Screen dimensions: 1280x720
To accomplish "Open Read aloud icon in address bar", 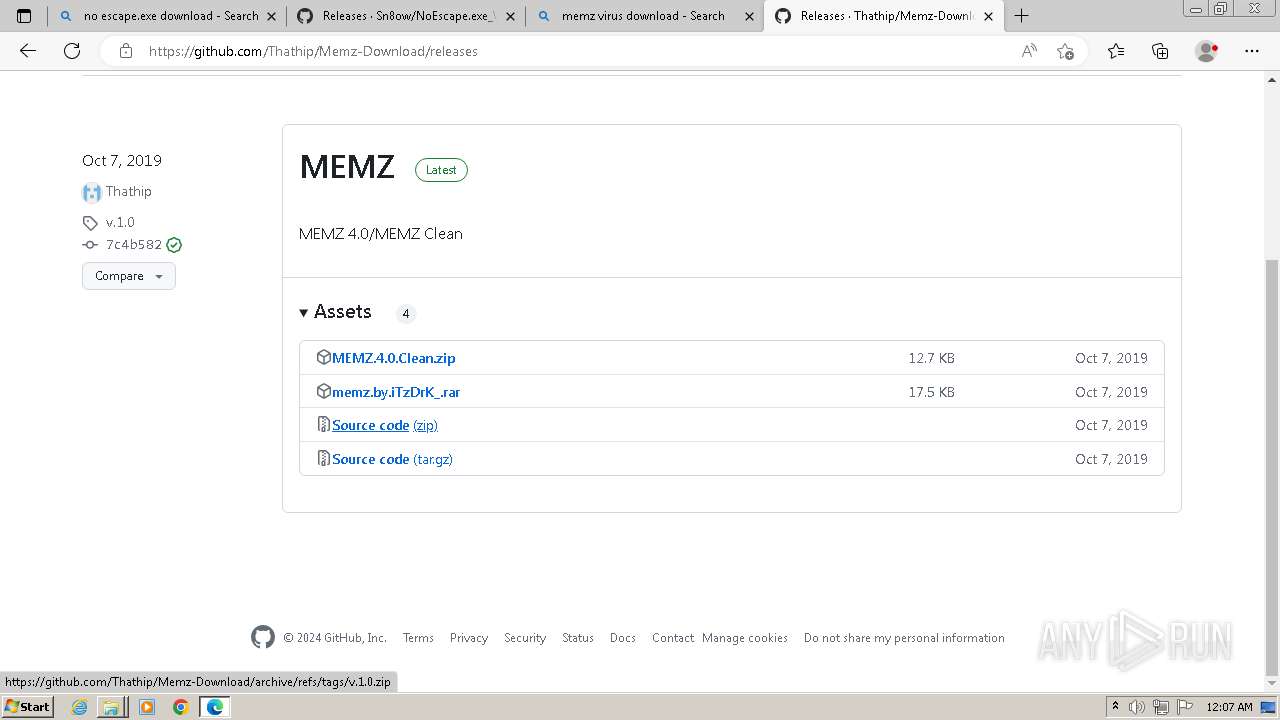I will [x=1029, y=51].
